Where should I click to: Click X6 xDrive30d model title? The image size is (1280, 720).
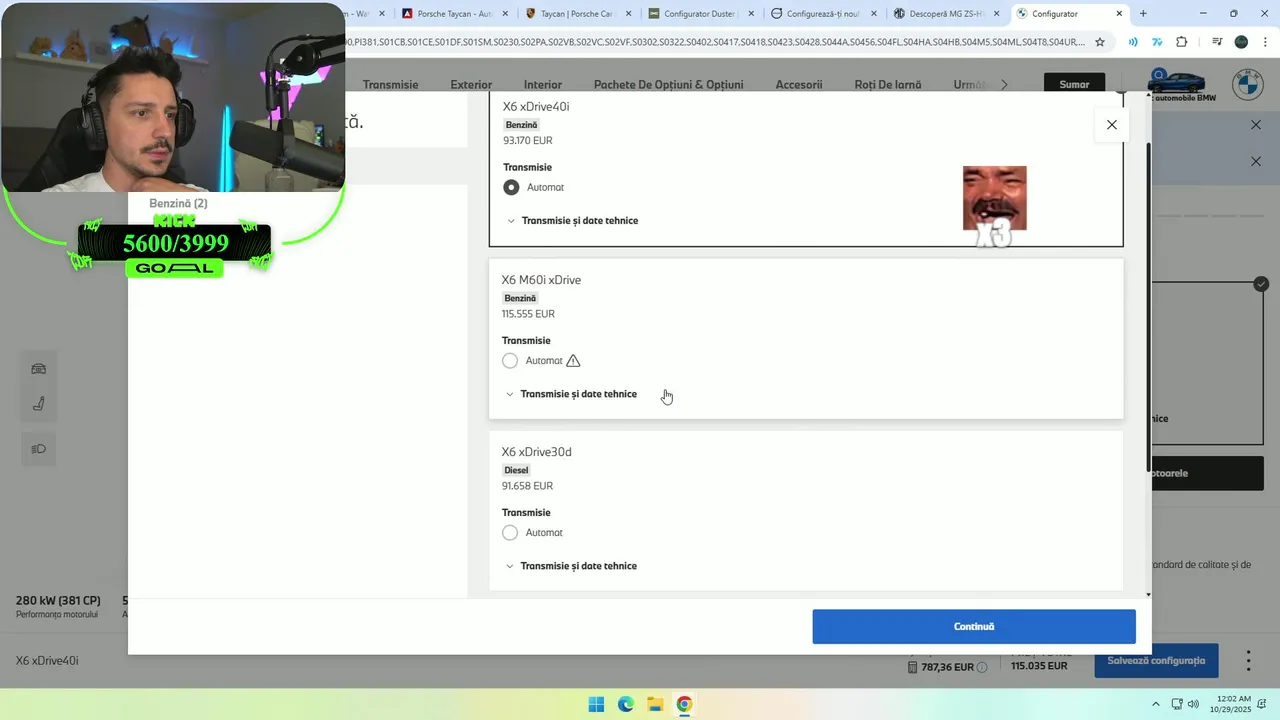coord(536,452)
